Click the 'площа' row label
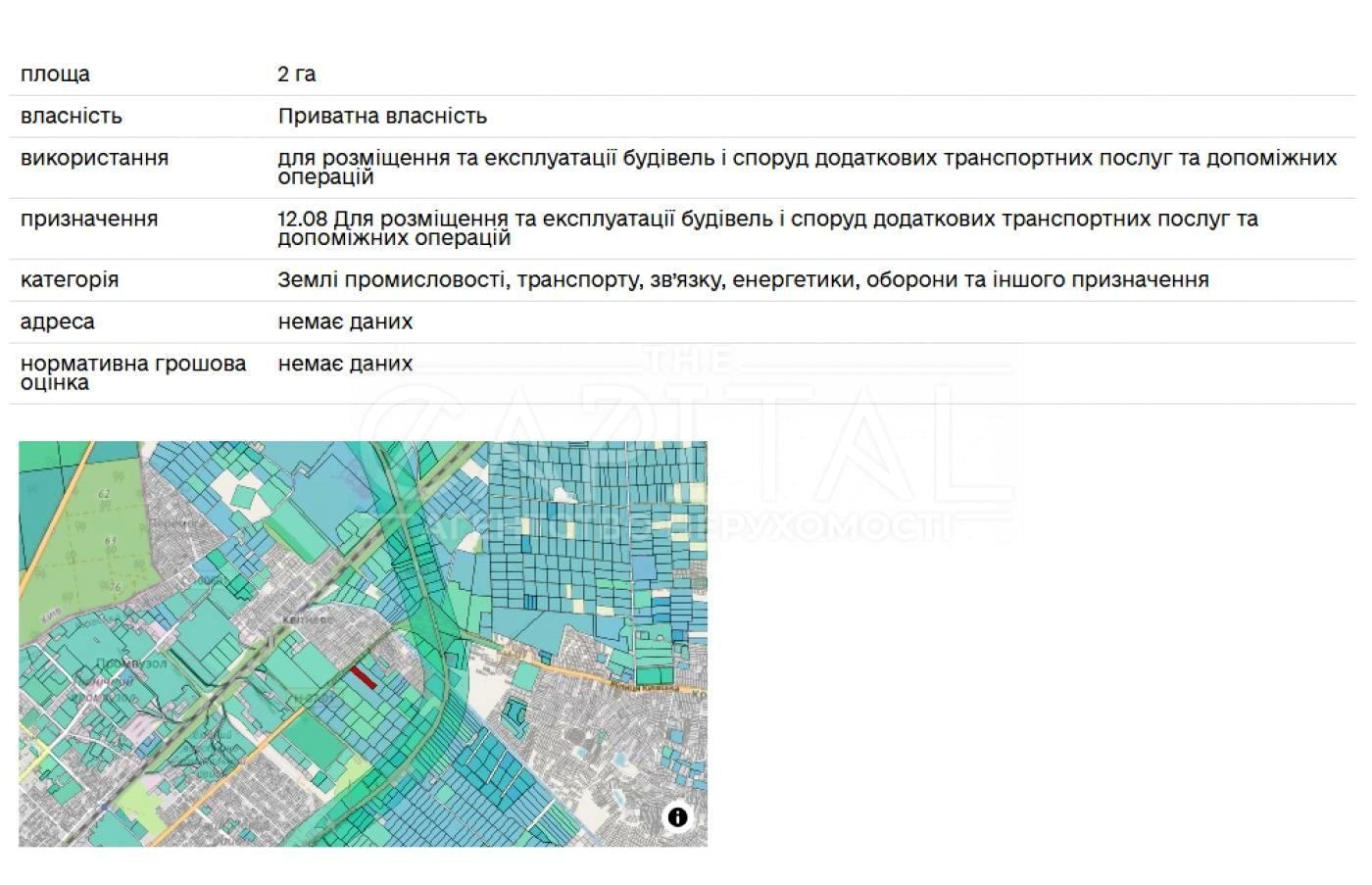 pos(55,74)
